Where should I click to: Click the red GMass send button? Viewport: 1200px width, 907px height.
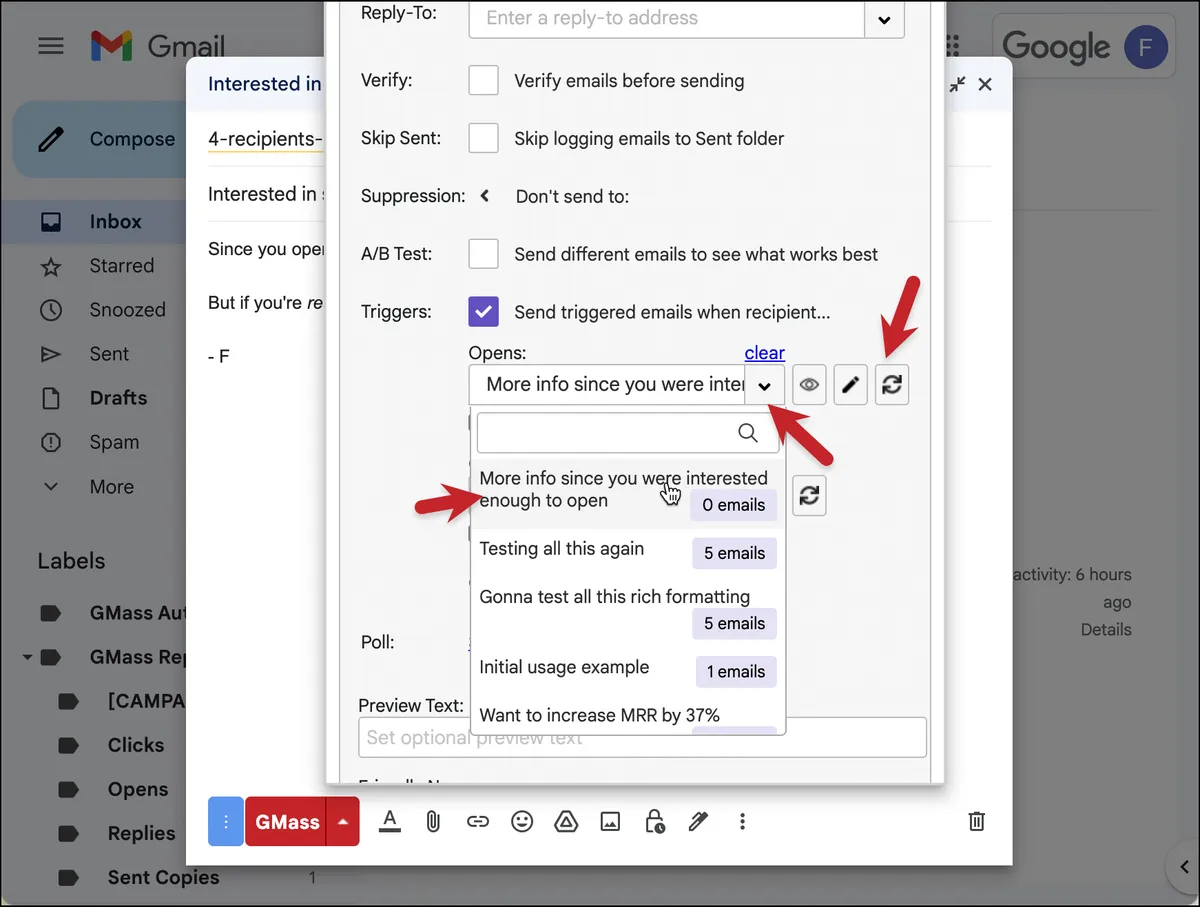click(x=287, y=822)
